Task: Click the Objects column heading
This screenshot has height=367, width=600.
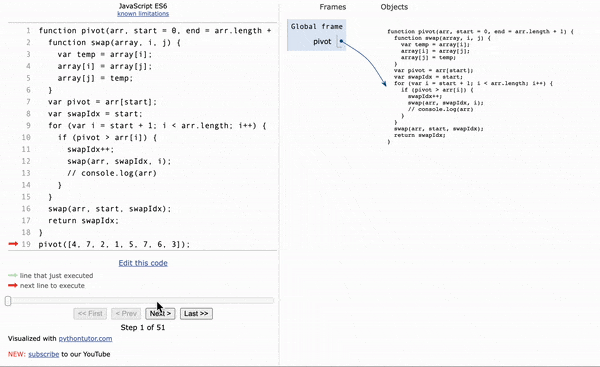Action: tap(394, 7)
